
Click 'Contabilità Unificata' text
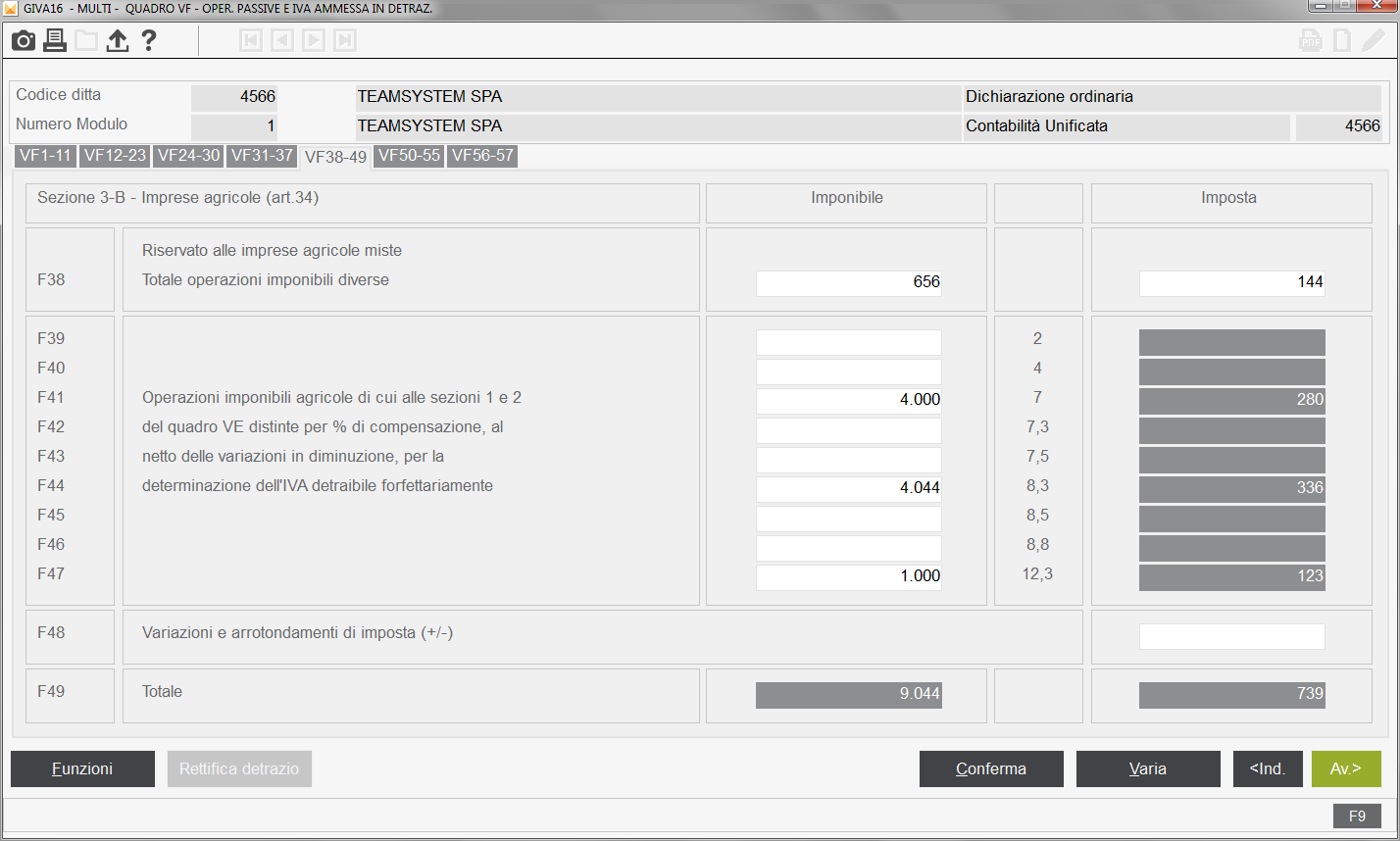(1036, 125)
